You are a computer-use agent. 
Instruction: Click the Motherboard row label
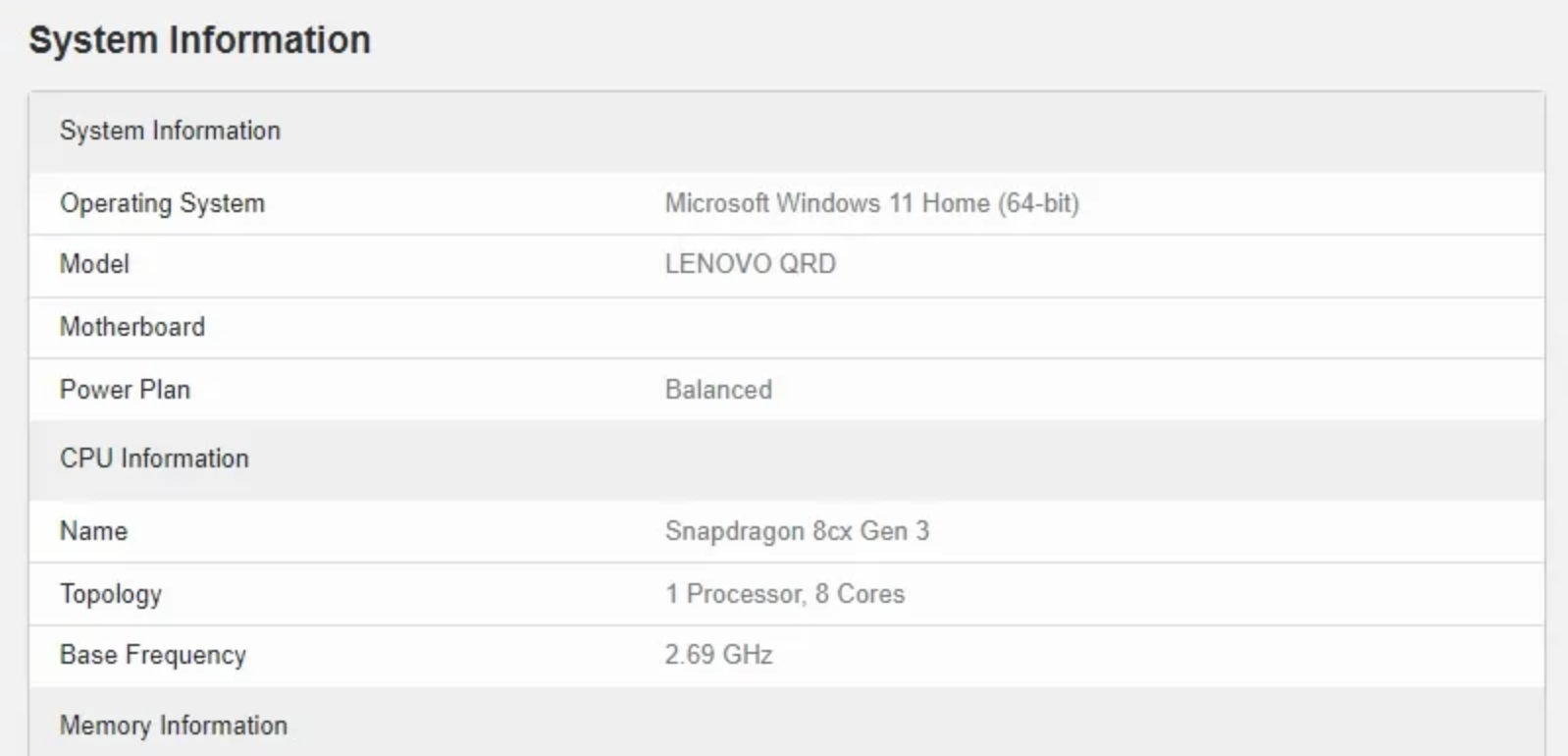click(x=132, y=327)
